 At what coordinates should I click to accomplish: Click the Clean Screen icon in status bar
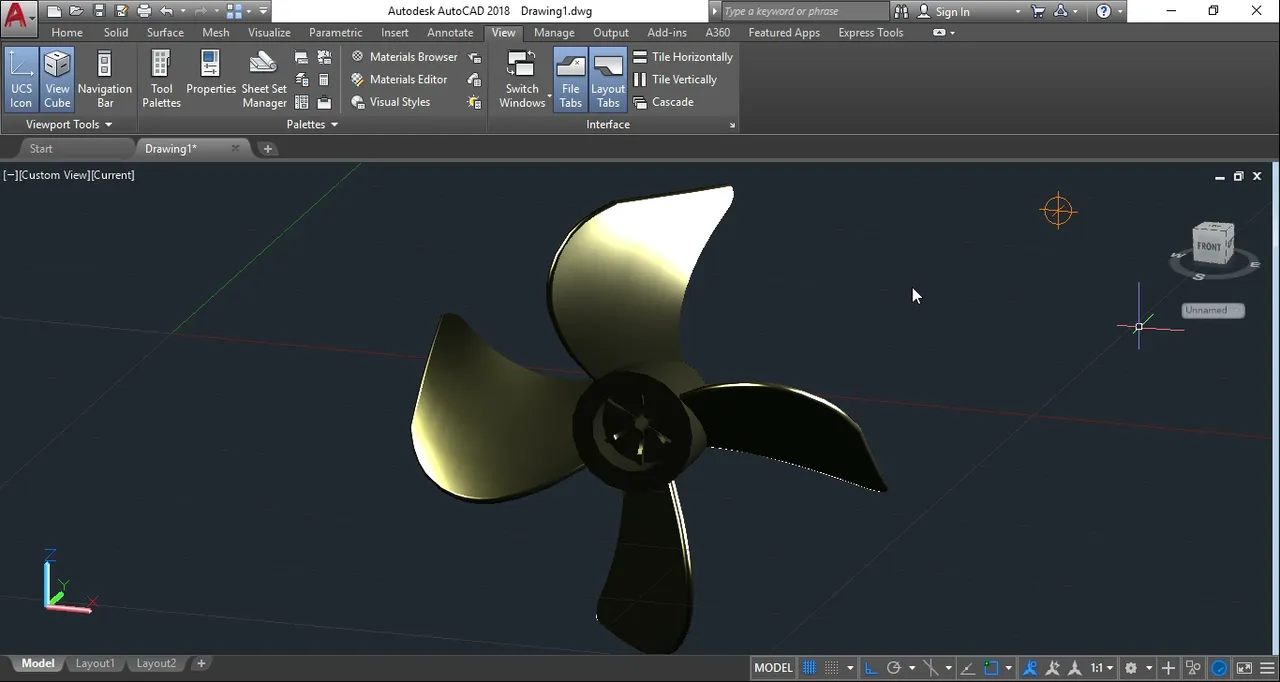(1244, 668)
